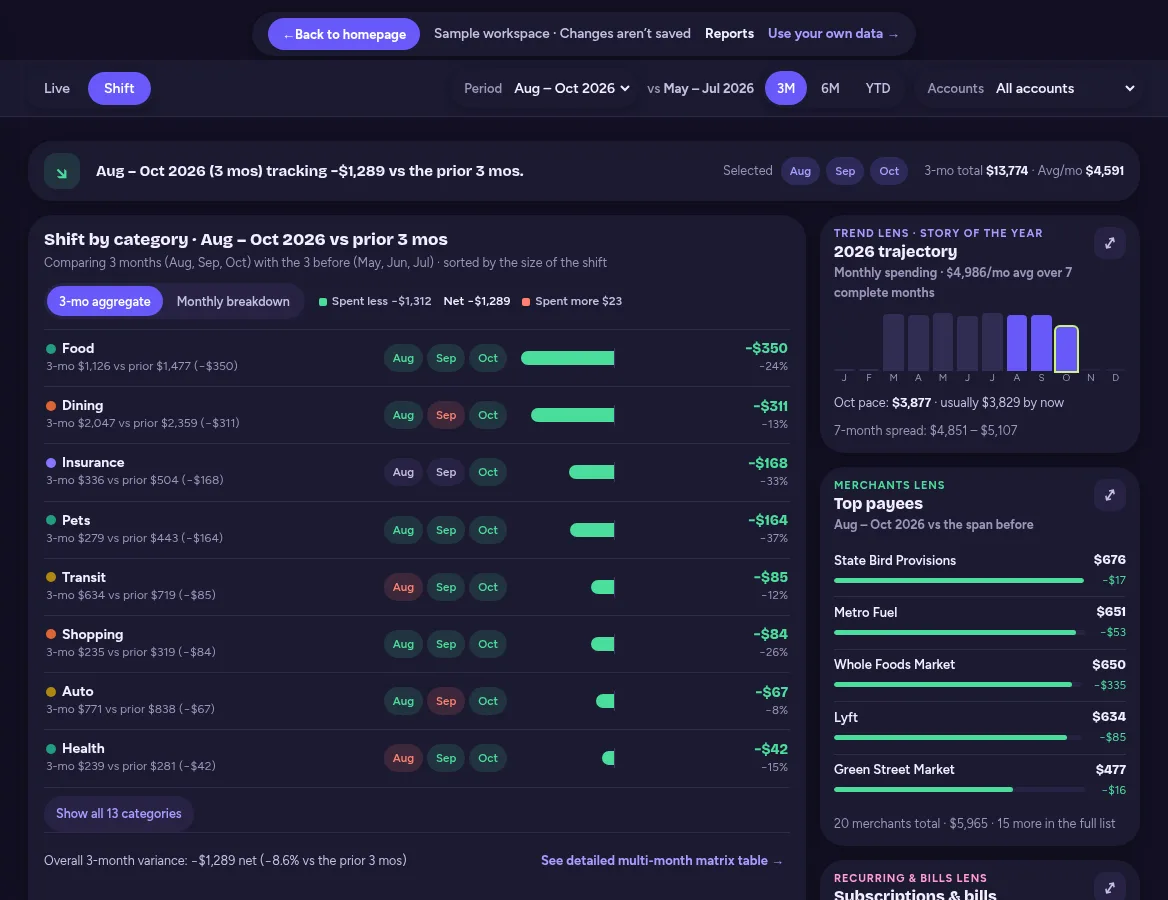Toggle Sep in the Selected months
The image size is (1168, 900).
[845, 171]
